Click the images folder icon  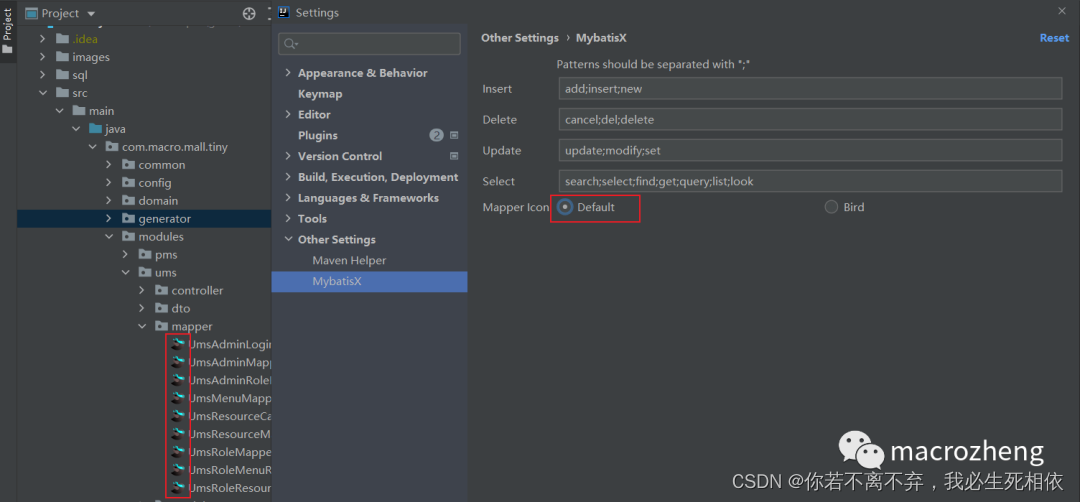click(62, 57)
